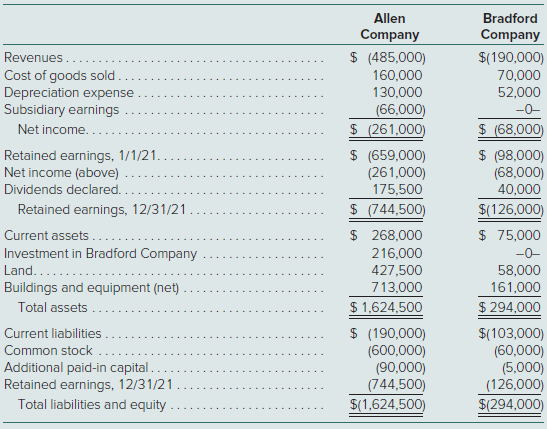This screenshot has height=429, width=547.
Task: Select Allen's Total assets $1,624,500
Action: [386, 307]
